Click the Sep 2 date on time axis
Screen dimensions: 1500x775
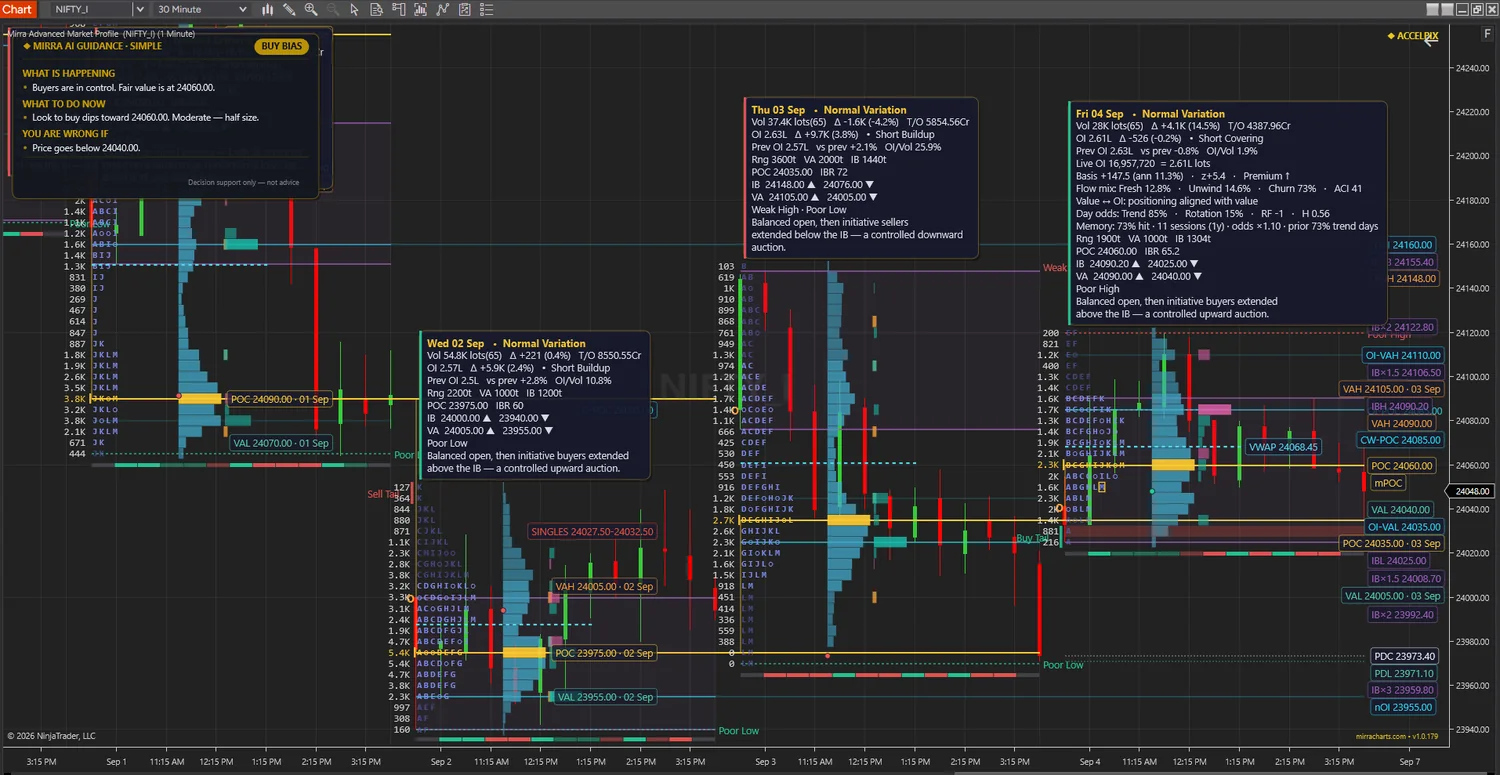coord(441,762)
